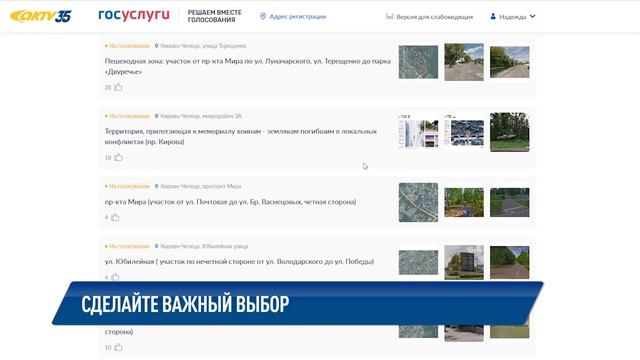Image resolution: width=640 pixels, height=360 pixels.
Task: Click the user profile icon next to Надежда
Action: [493, 17]
